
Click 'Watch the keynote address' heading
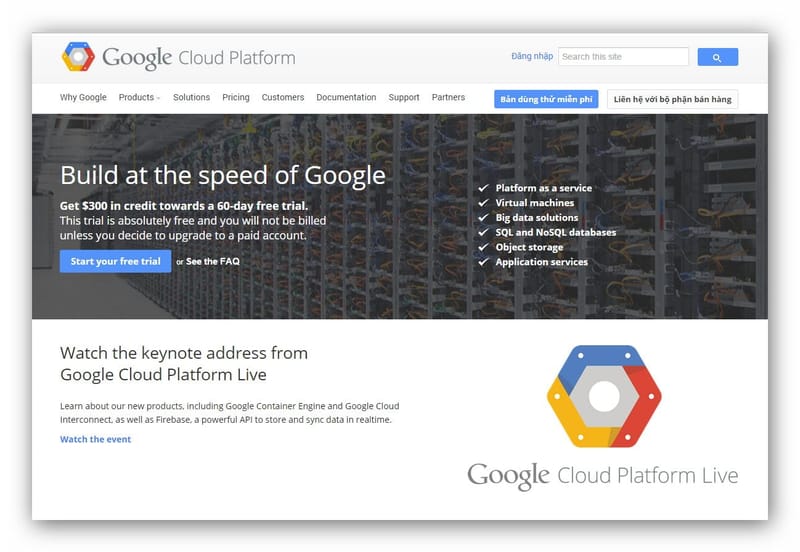tap(184, 364)
